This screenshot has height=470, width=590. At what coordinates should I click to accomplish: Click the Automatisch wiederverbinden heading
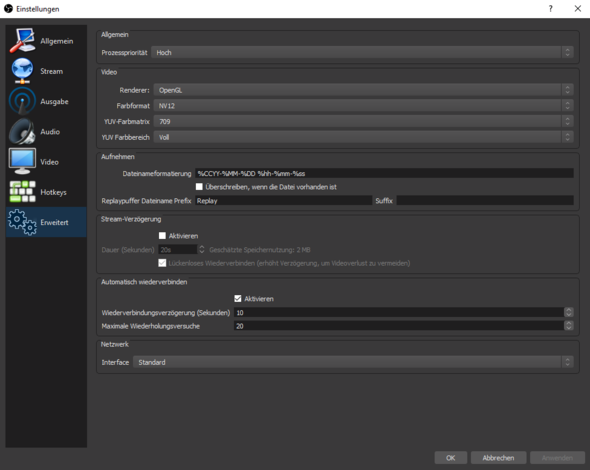144,282
